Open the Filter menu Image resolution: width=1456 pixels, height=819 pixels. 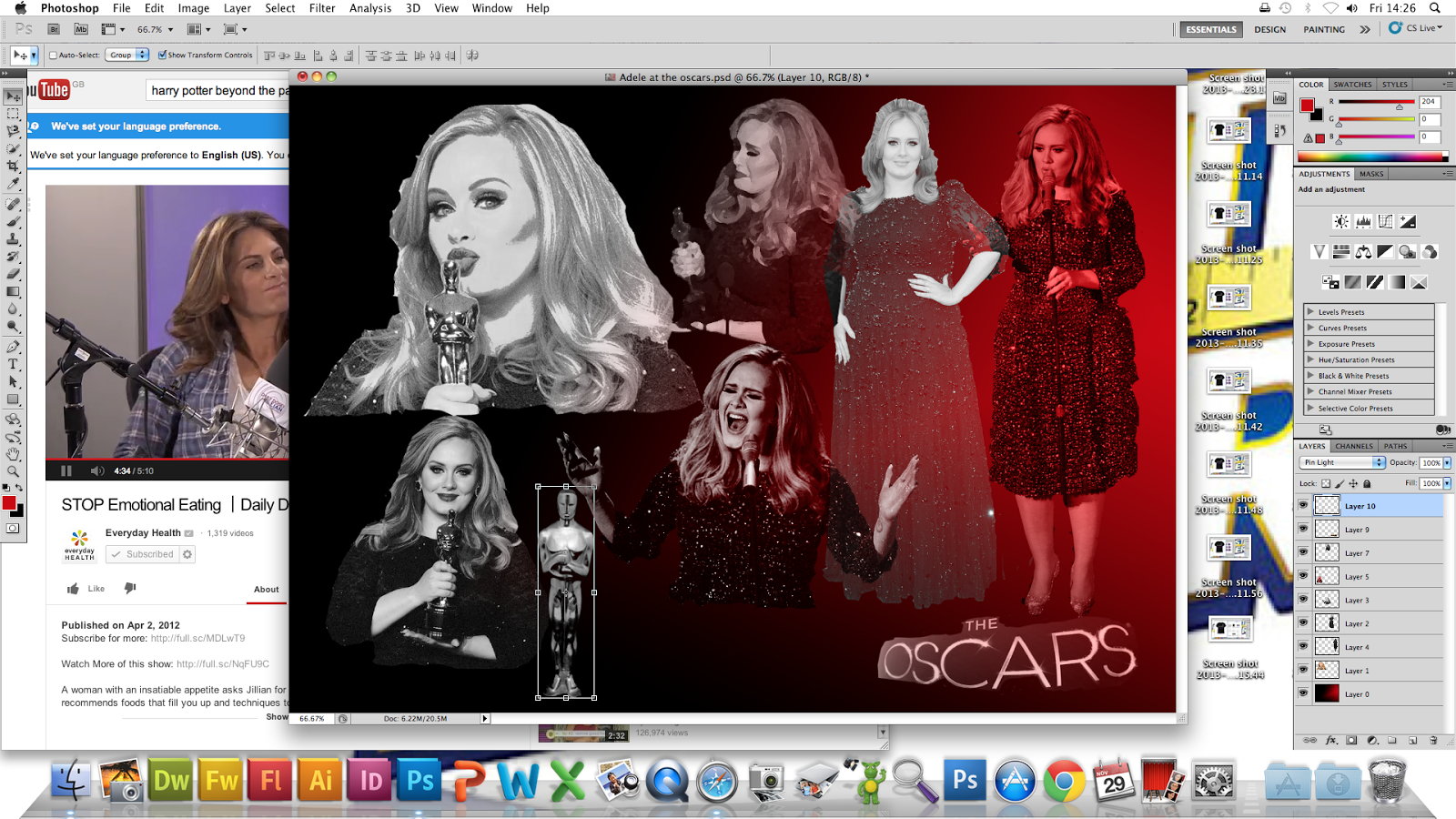[322, 8]
